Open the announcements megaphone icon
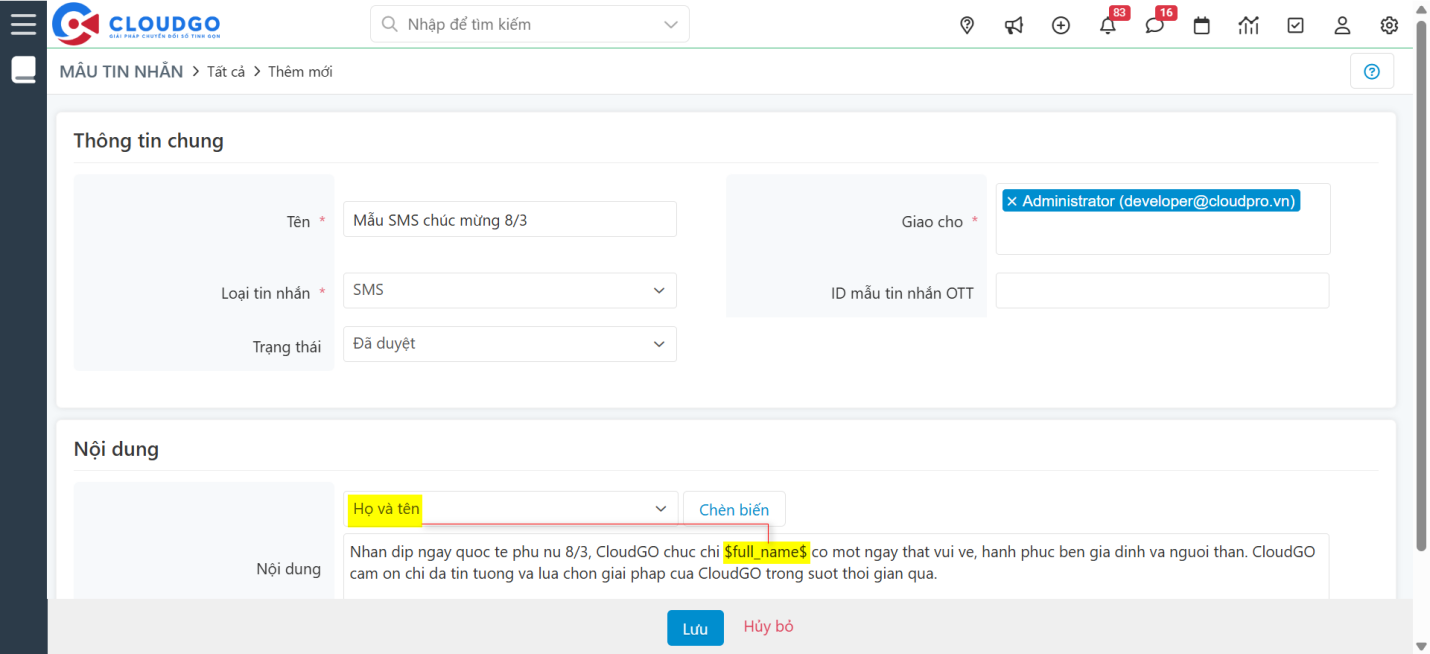 pyautogui.click(x=1014, y=25)
